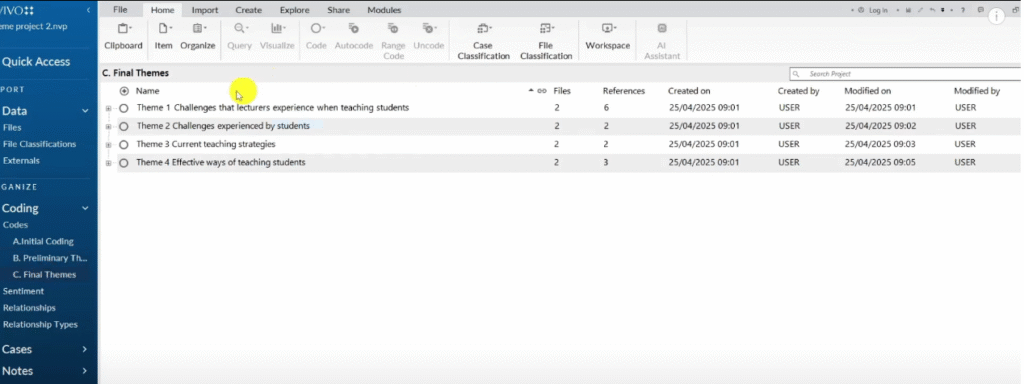This screenshot has width=1024, height=384.
Task: Select the Range Code tool
Action: [x=393, y=41]
